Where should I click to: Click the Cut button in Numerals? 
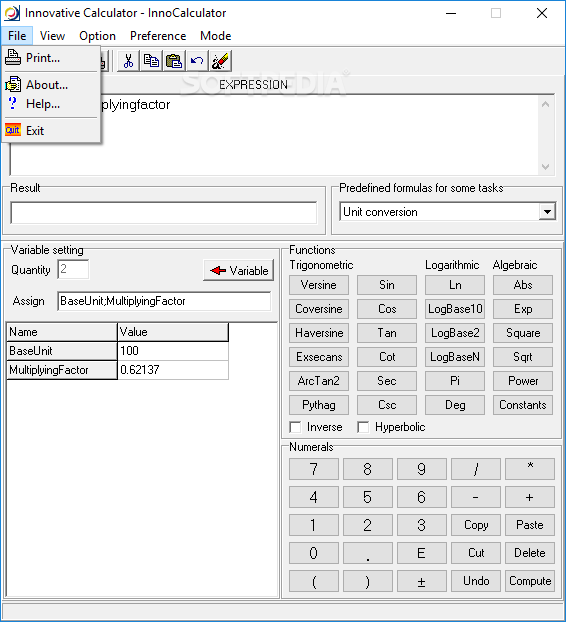[476, 553]
